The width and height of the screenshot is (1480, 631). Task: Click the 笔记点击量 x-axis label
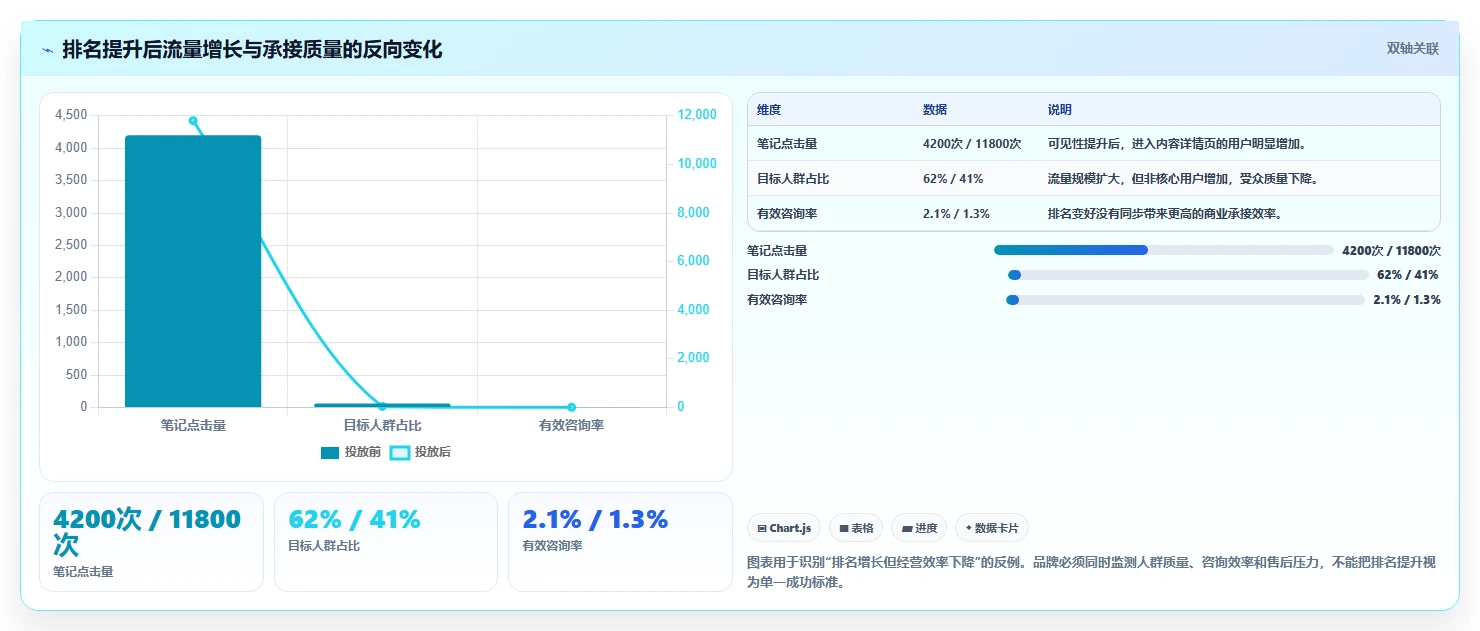point(193,425)
